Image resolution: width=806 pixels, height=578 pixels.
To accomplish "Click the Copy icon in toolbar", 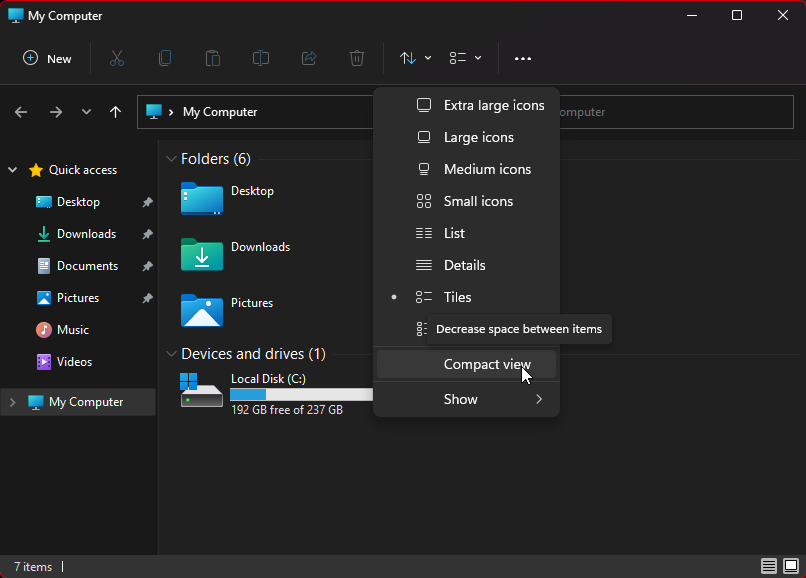I will (x=165, y=58).
